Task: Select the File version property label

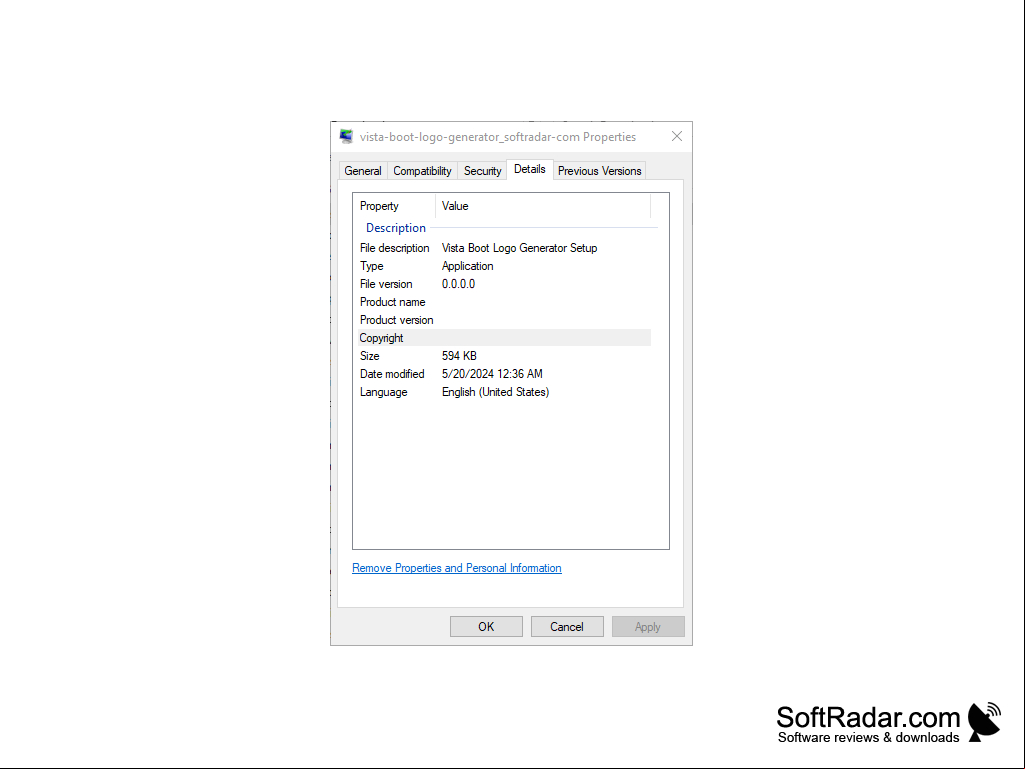Action: point(386,284)
